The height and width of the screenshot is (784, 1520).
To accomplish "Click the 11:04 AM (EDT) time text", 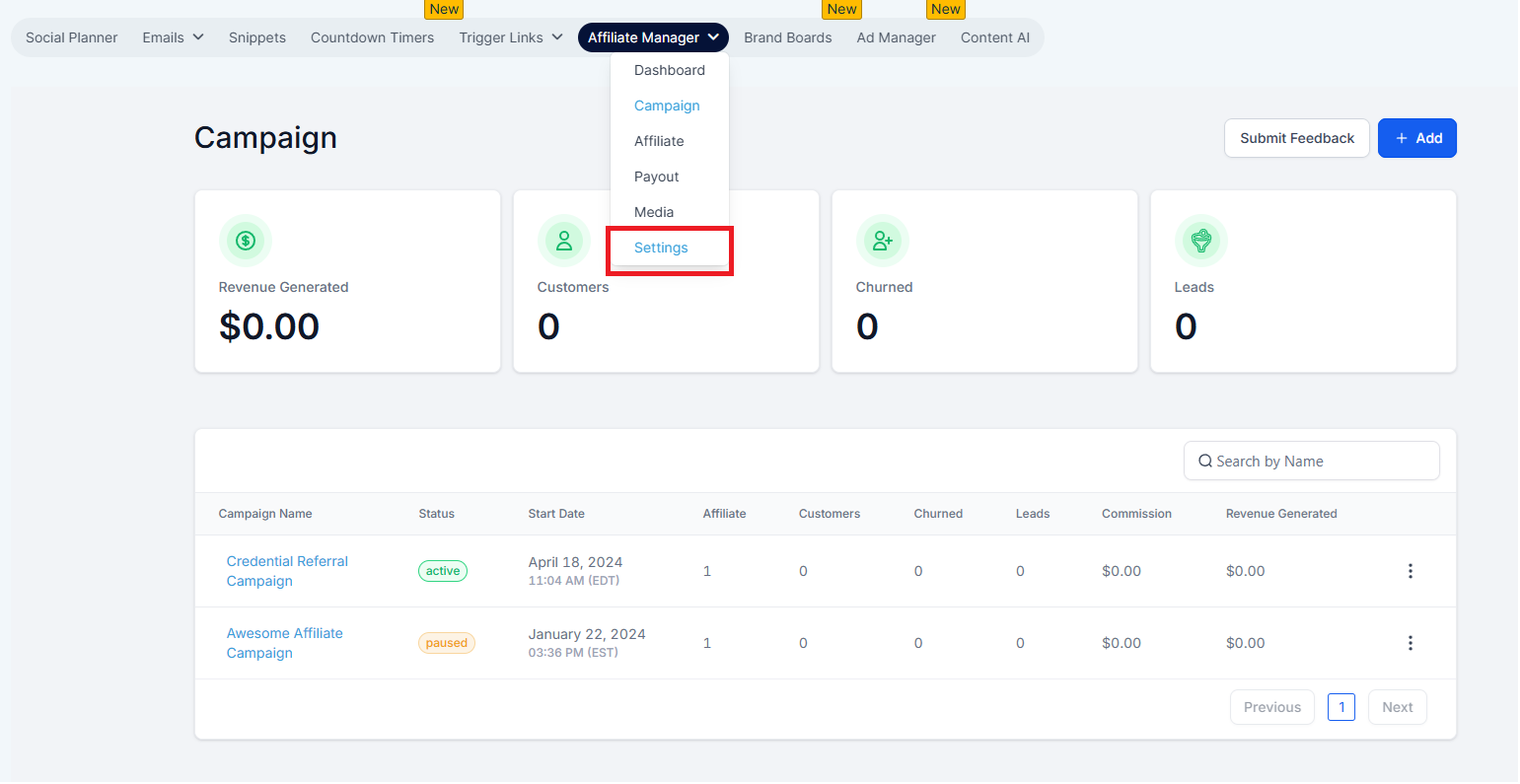I will [x=574, y=581].
